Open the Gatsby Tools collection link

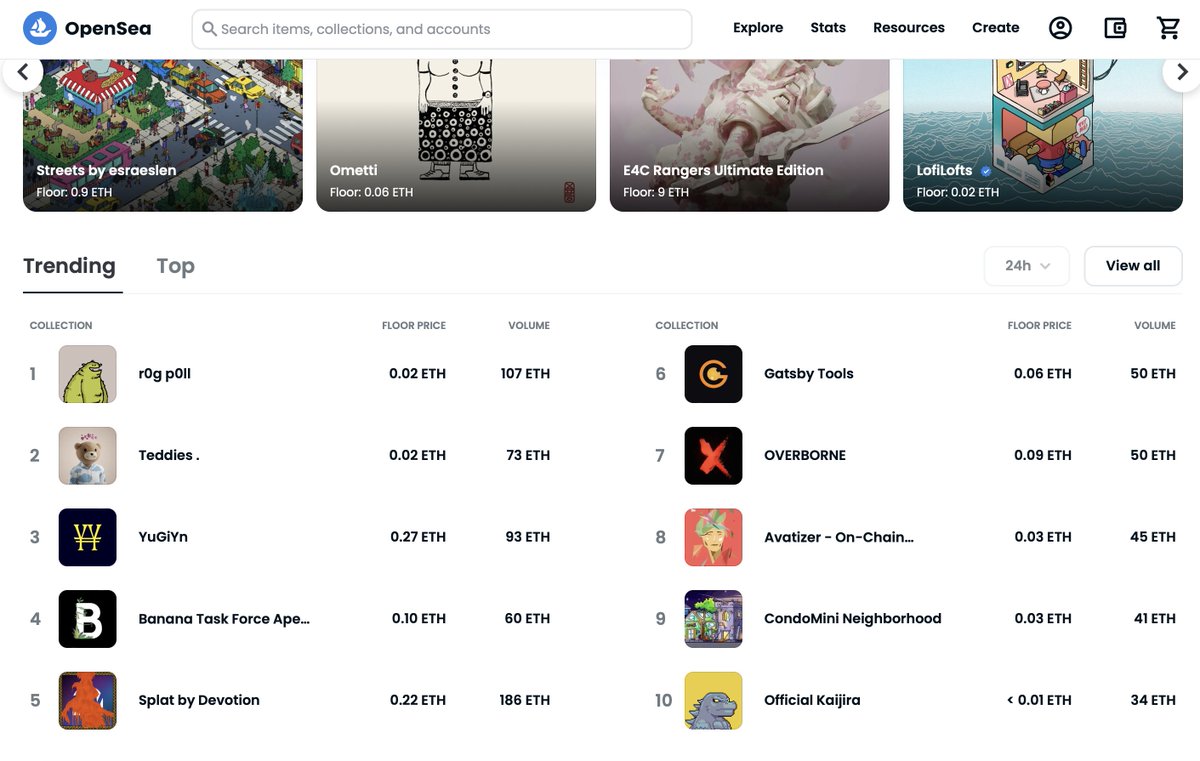[809, 374]
